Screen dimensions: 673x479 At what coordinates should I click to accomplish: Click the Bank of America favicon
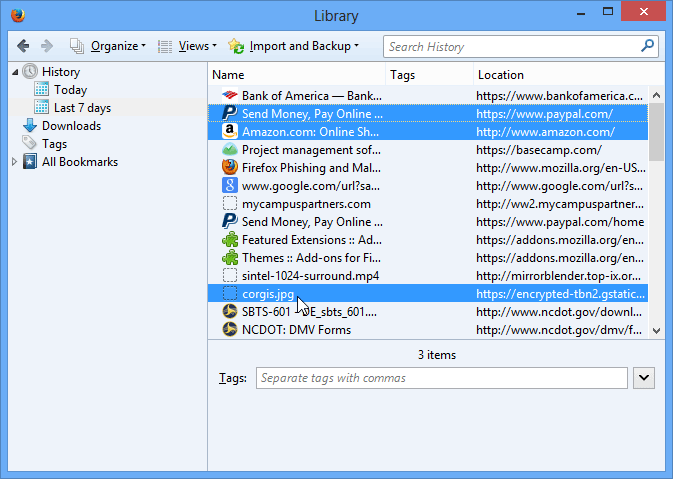pos(230,95)
